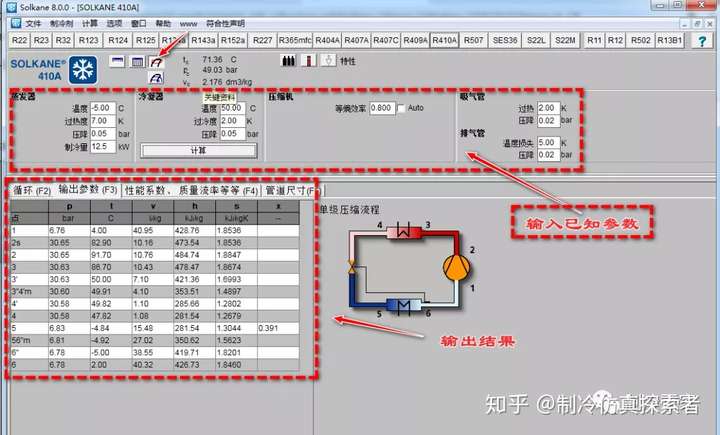Viewport: 720px width, 435px height.
Task: Select refrigerant R407A
Action: [x=357, y=40]
